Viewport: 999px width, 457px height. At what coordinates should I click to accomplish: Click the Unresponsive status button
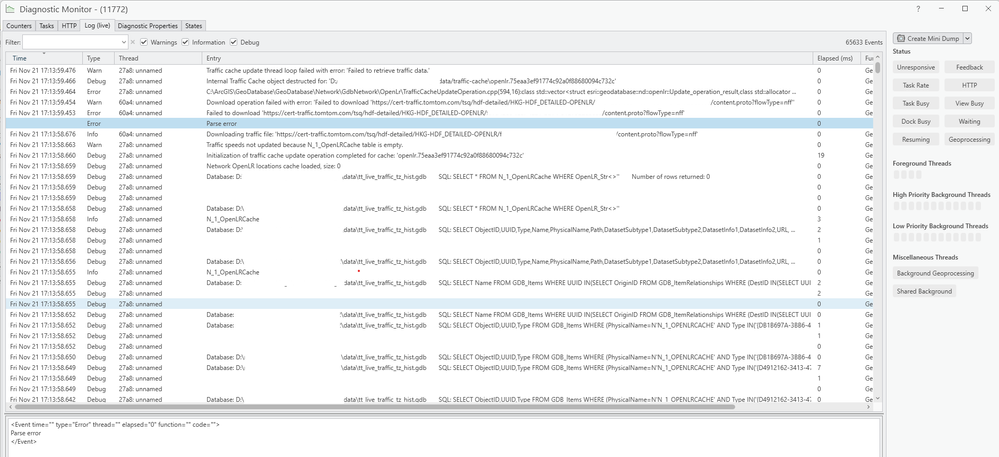[916, 67]
